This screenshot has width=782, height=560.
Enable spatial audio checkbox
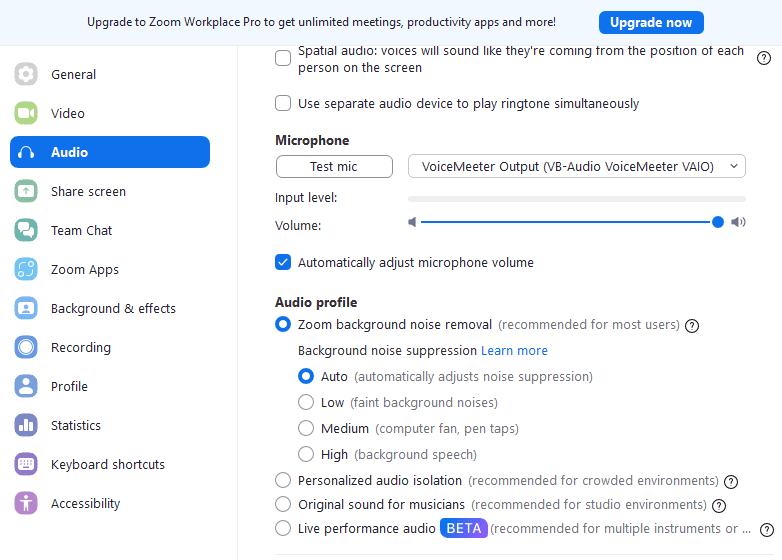[x=283, y=58]
